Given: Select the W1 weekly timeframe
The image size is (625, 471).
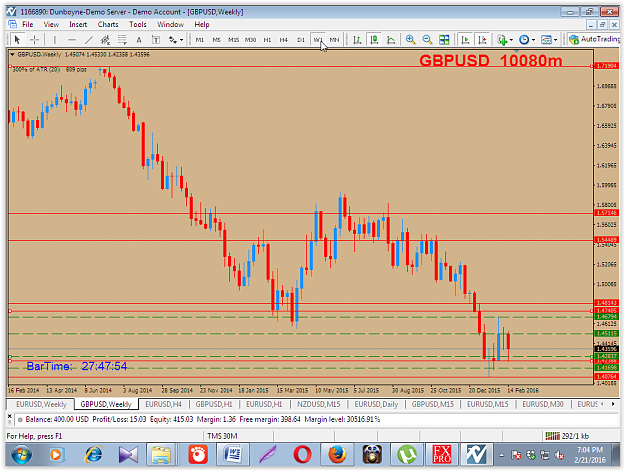Looking at the screenshot, I should 318,39.
